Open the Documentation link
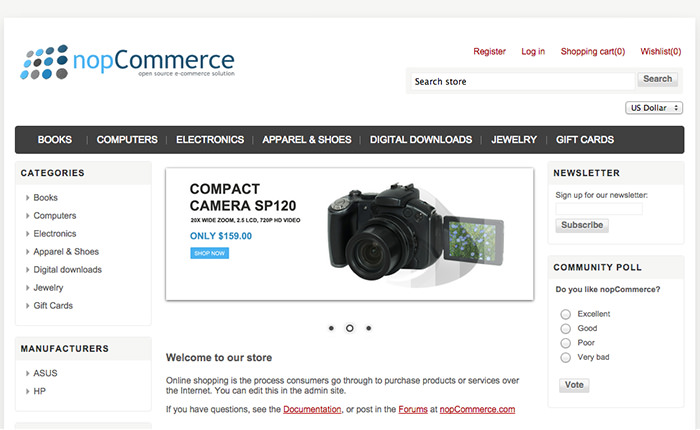 pos(312,409)
